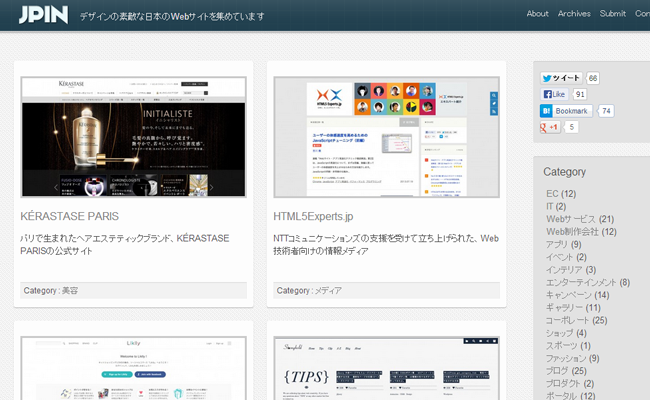Screen dimensions: 650x400
Task: Select the ファッション (9) category
Action: (x=572, y=358)
